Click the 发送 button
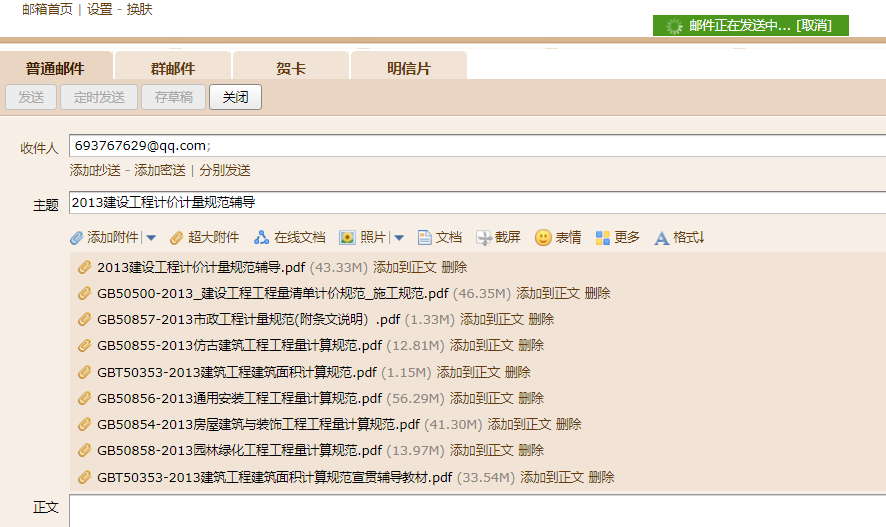This screenshot has height=527, width=886. (31, 97)
